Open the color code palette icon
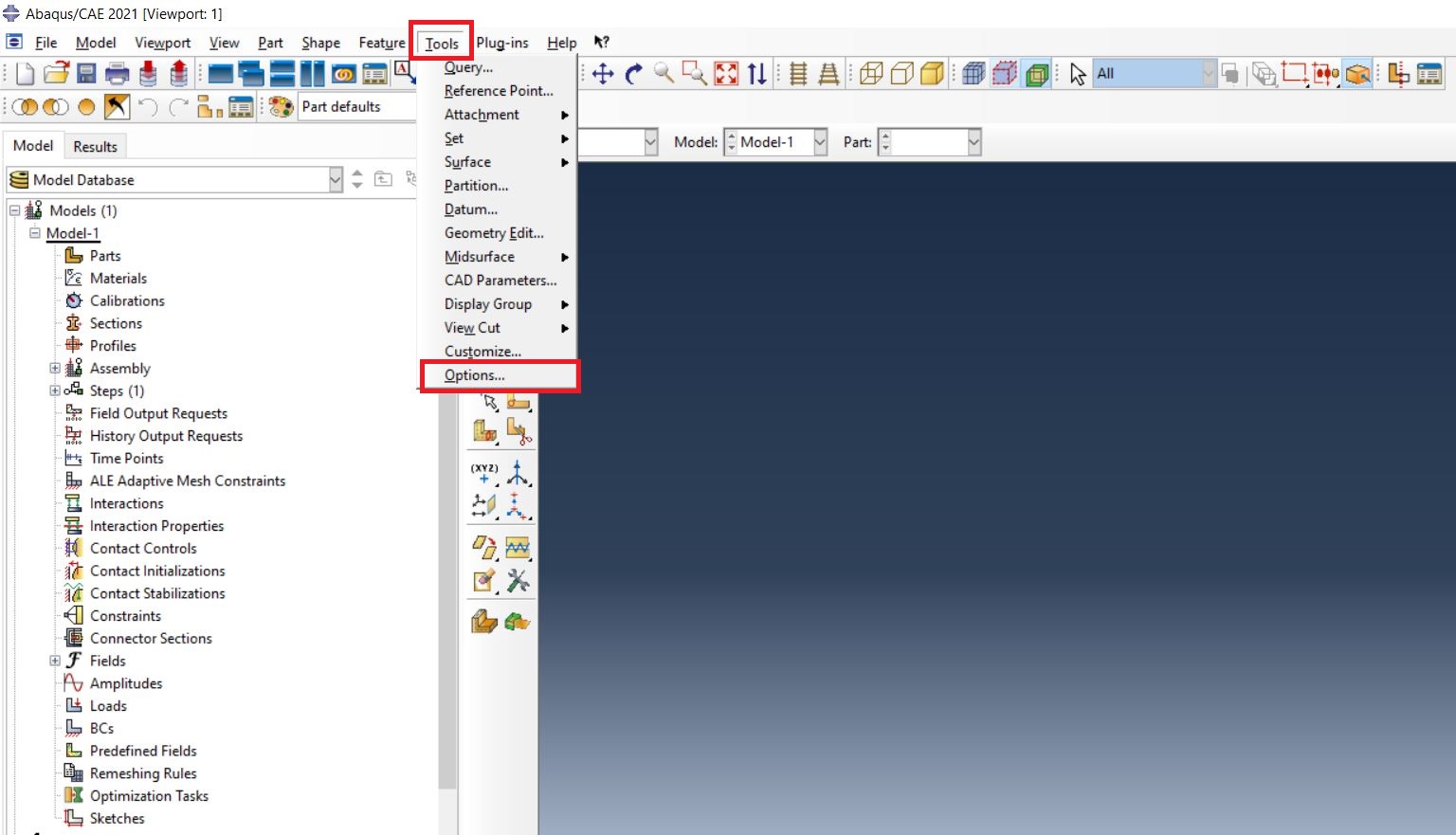This screenshot has width=1456, height=835. pyautogui.click(x=281, y=107)
